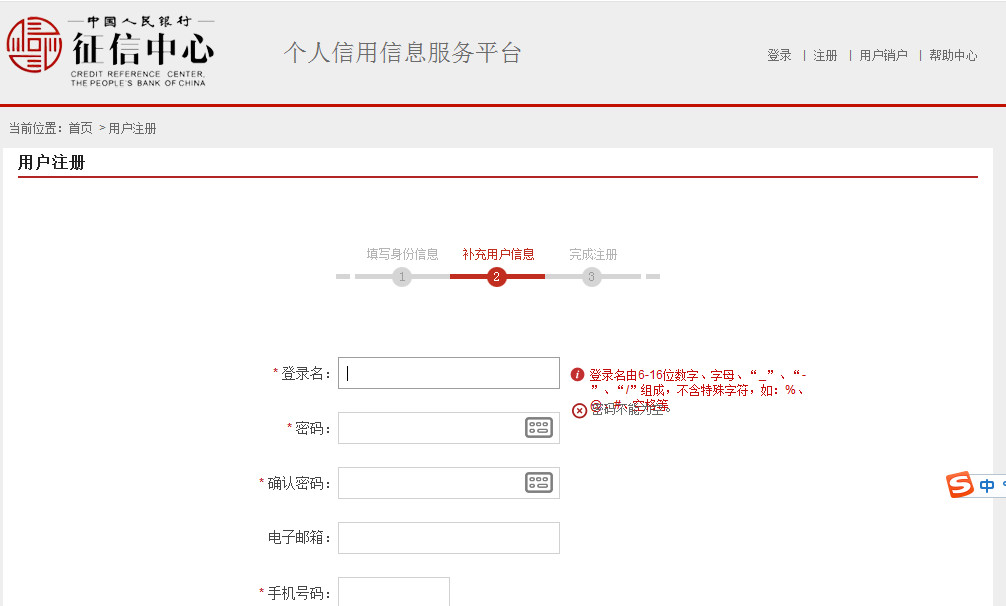
Task: Select the 补充用户信息 step label
Action: click(x=498, y=254)
